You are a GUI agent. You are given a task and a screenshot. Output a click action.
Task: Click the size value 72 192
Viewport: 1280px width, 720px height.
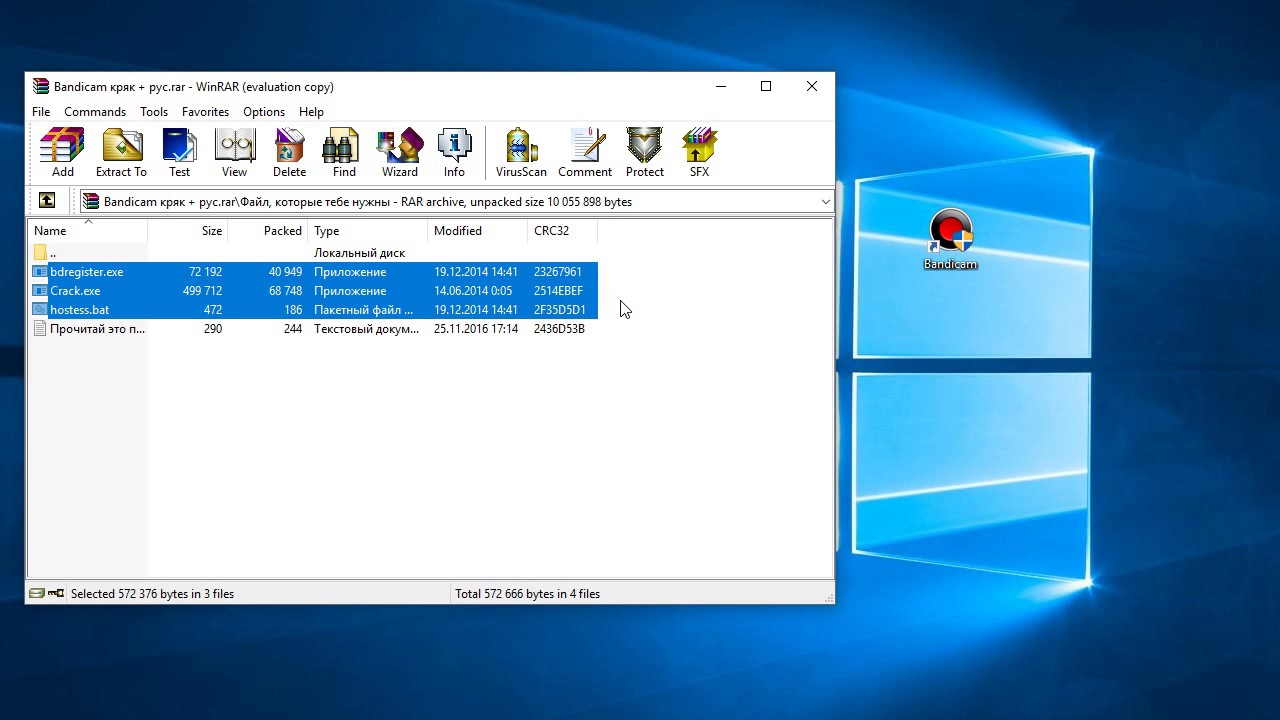pos(205,272)
